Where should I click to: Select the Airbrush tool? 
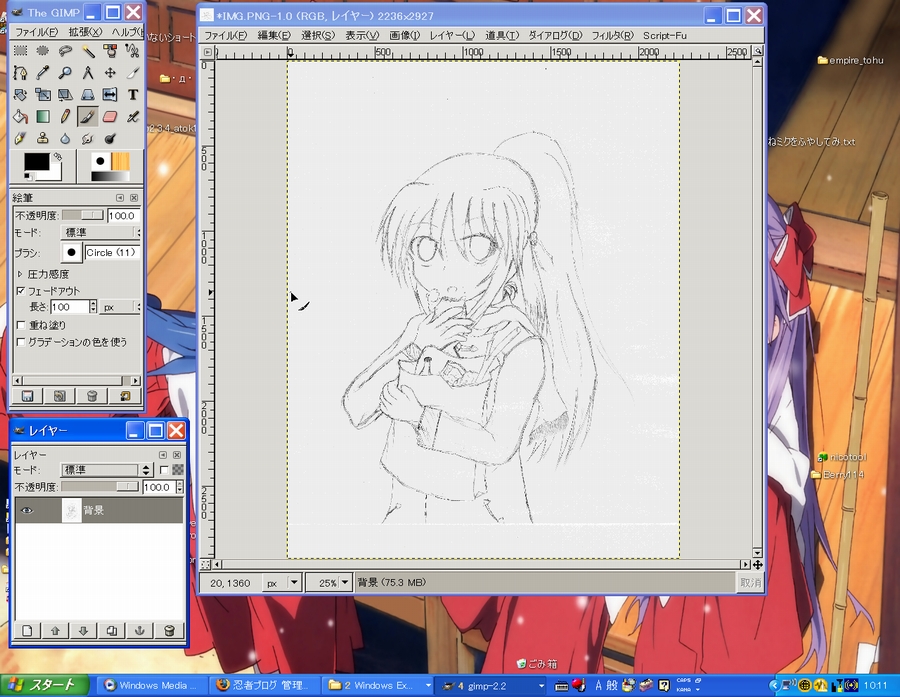132,117
